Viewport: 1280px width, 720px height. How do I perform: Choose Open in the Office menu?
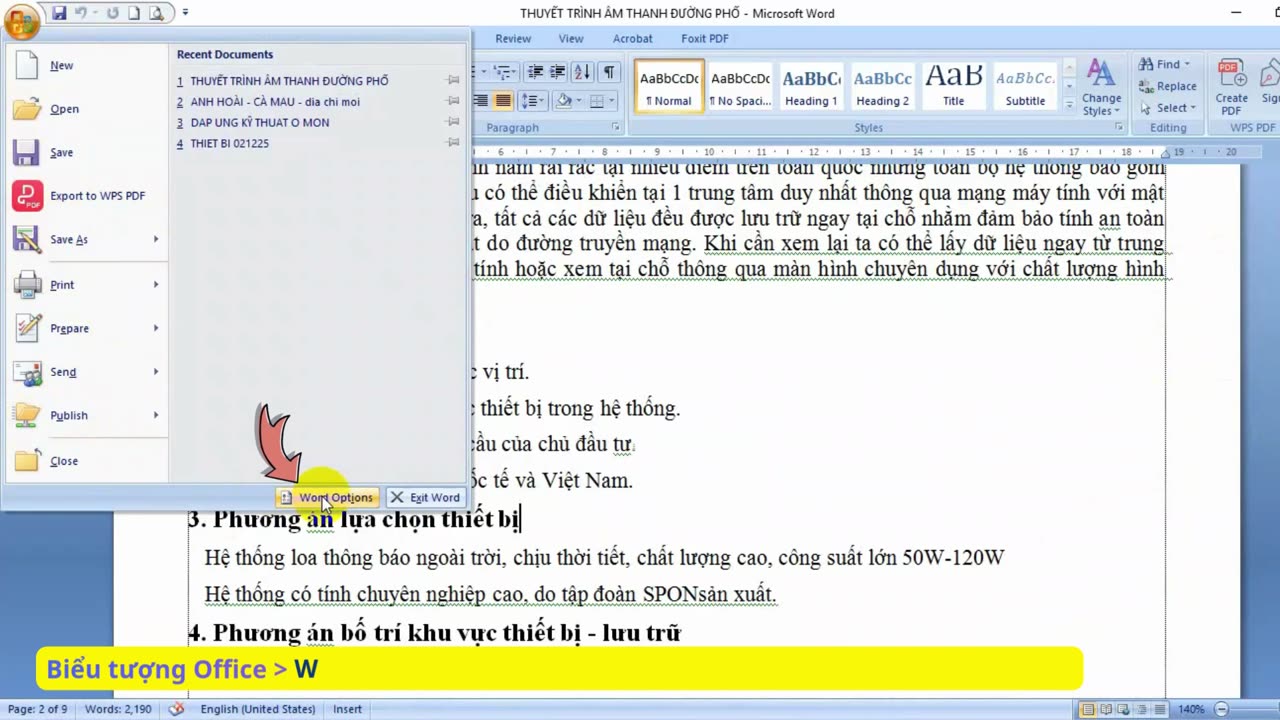click(x=86, y=109)
